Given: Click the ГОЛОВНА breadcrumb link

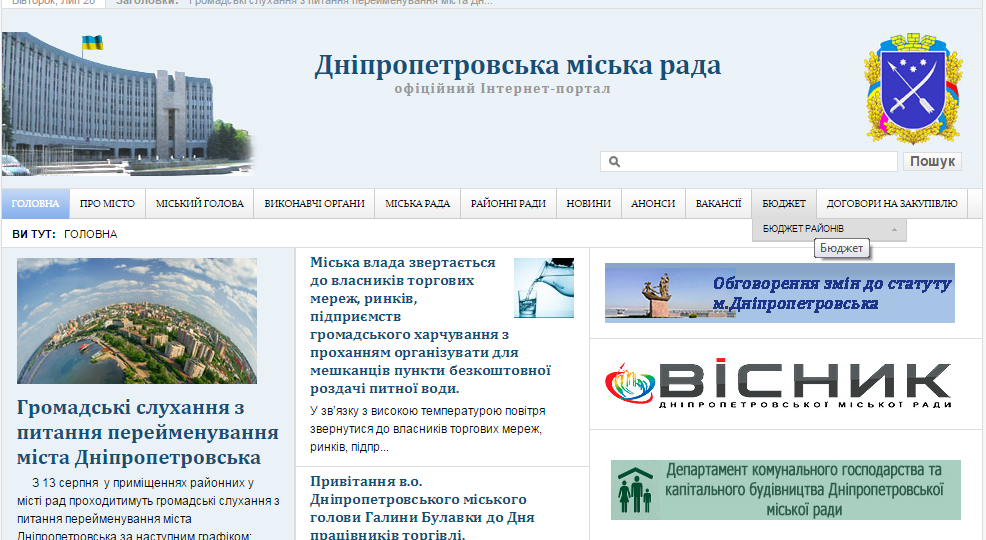Looking at the screenshot, I should coord(90,234).
